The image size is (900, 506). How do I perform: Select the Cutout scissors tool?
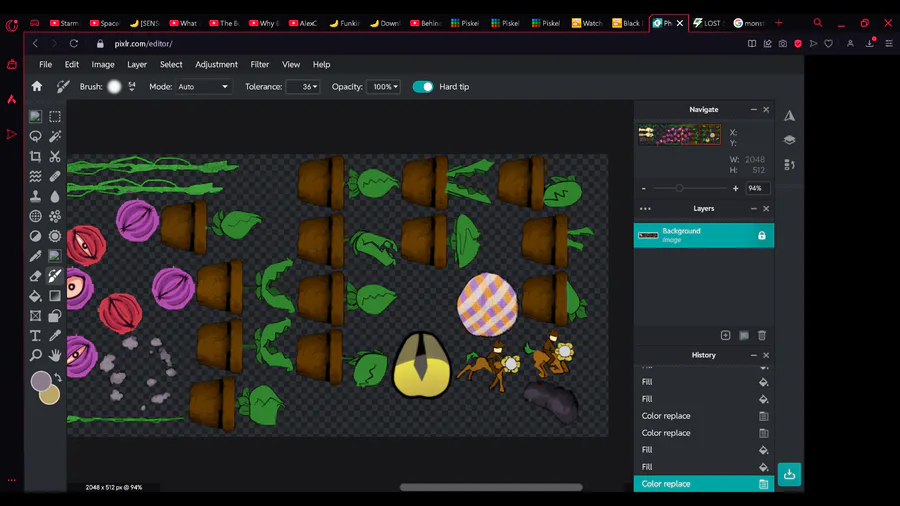tap(55, 156)
